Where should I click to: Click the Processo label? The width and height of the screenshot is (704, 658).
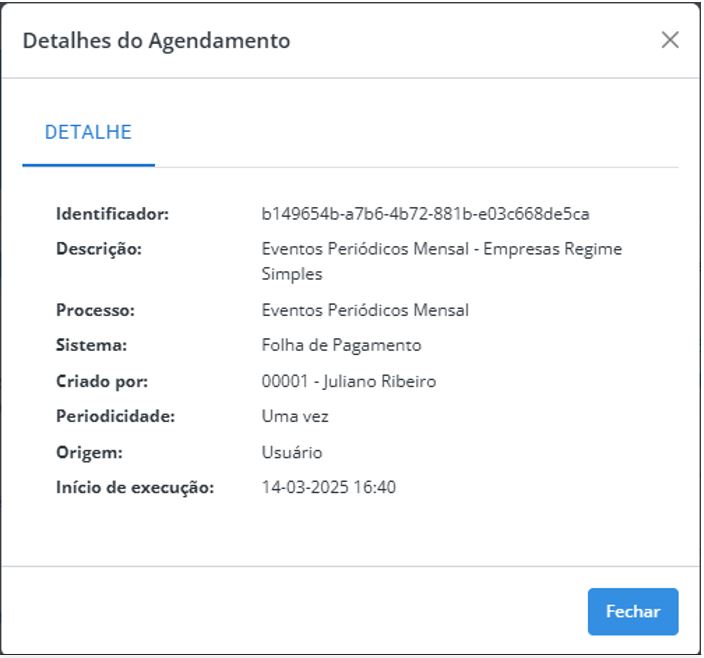[x=95, y=310]
